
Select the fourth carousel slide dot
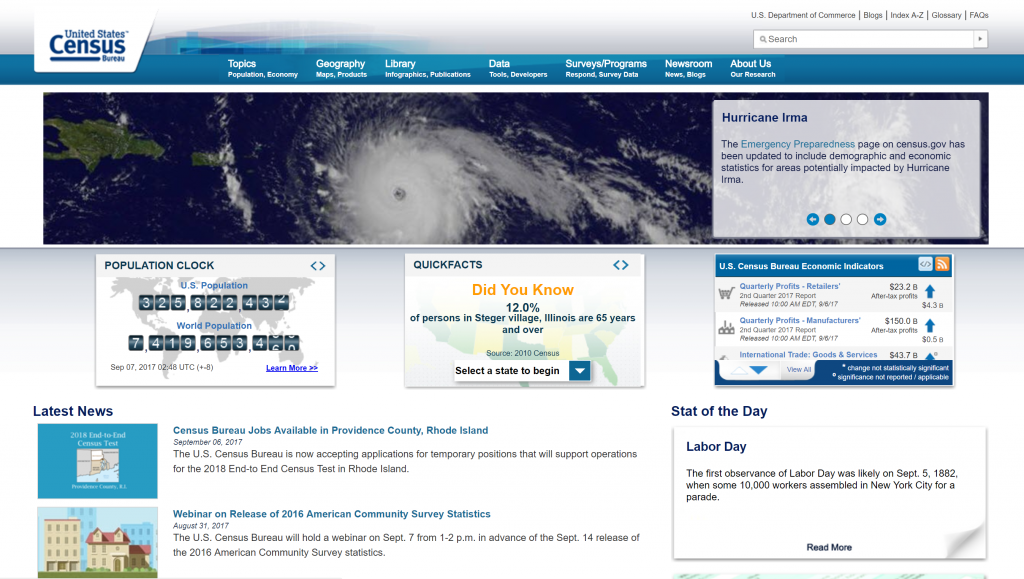pos(862,219)
